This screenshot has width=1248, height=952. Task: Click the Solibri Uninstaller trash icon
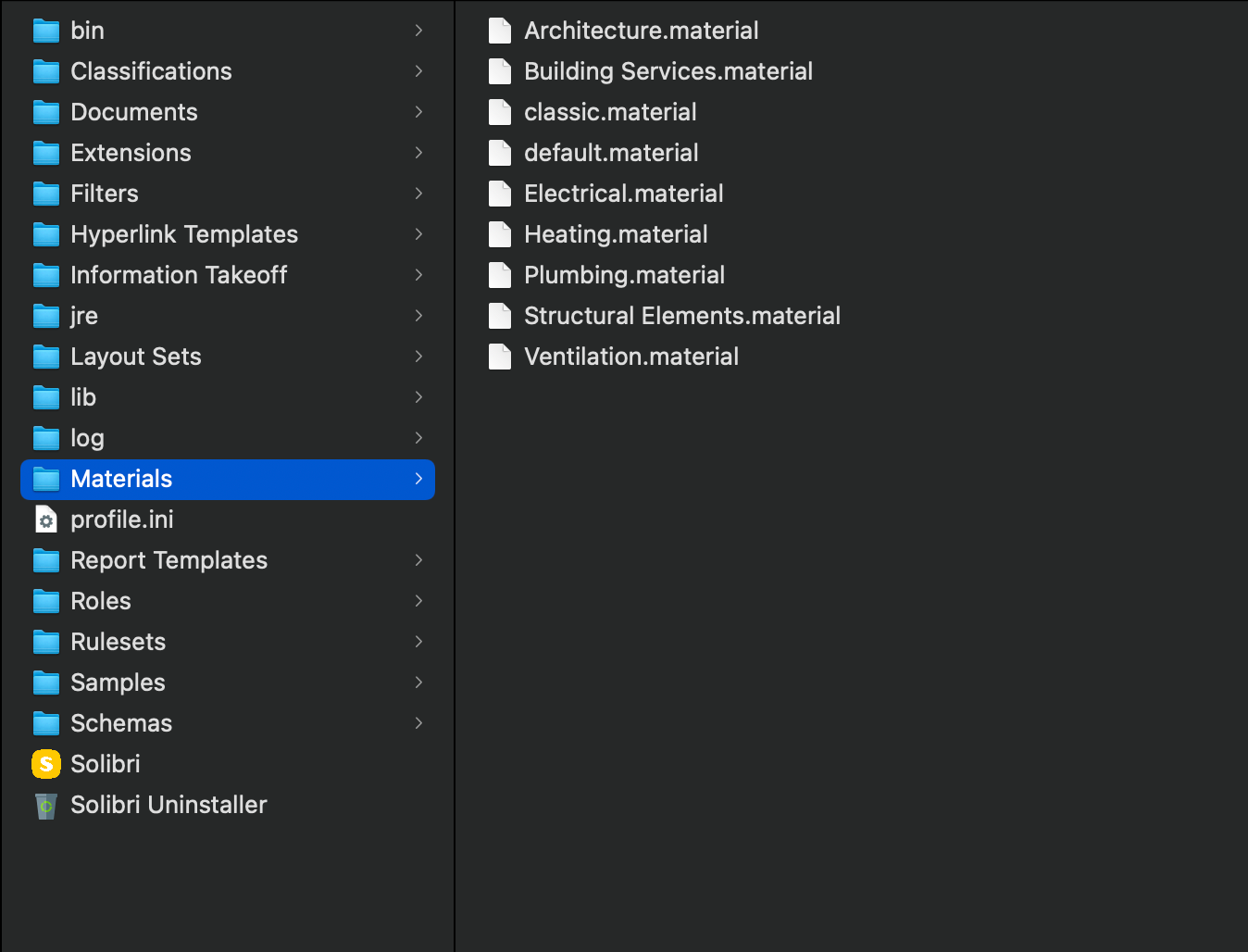pyautogui.click(x=46, y=806)
